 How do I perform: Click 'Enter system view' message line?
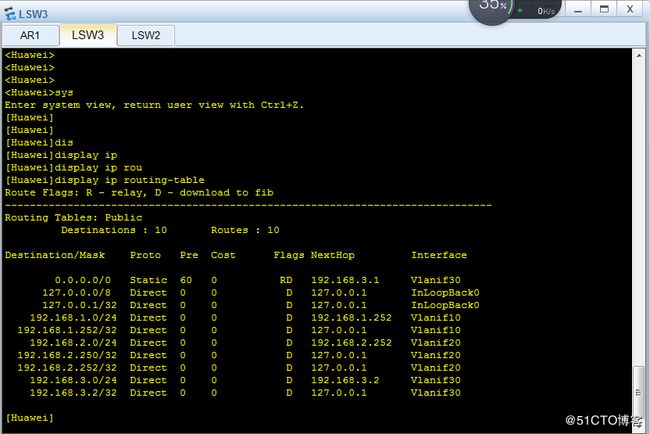154,105
